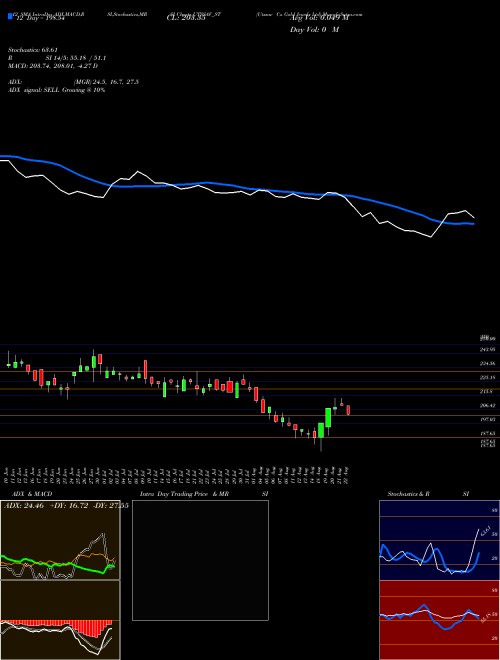Click the red RSI chart panel
The image size is (500, 660).
tap(439, 620)
